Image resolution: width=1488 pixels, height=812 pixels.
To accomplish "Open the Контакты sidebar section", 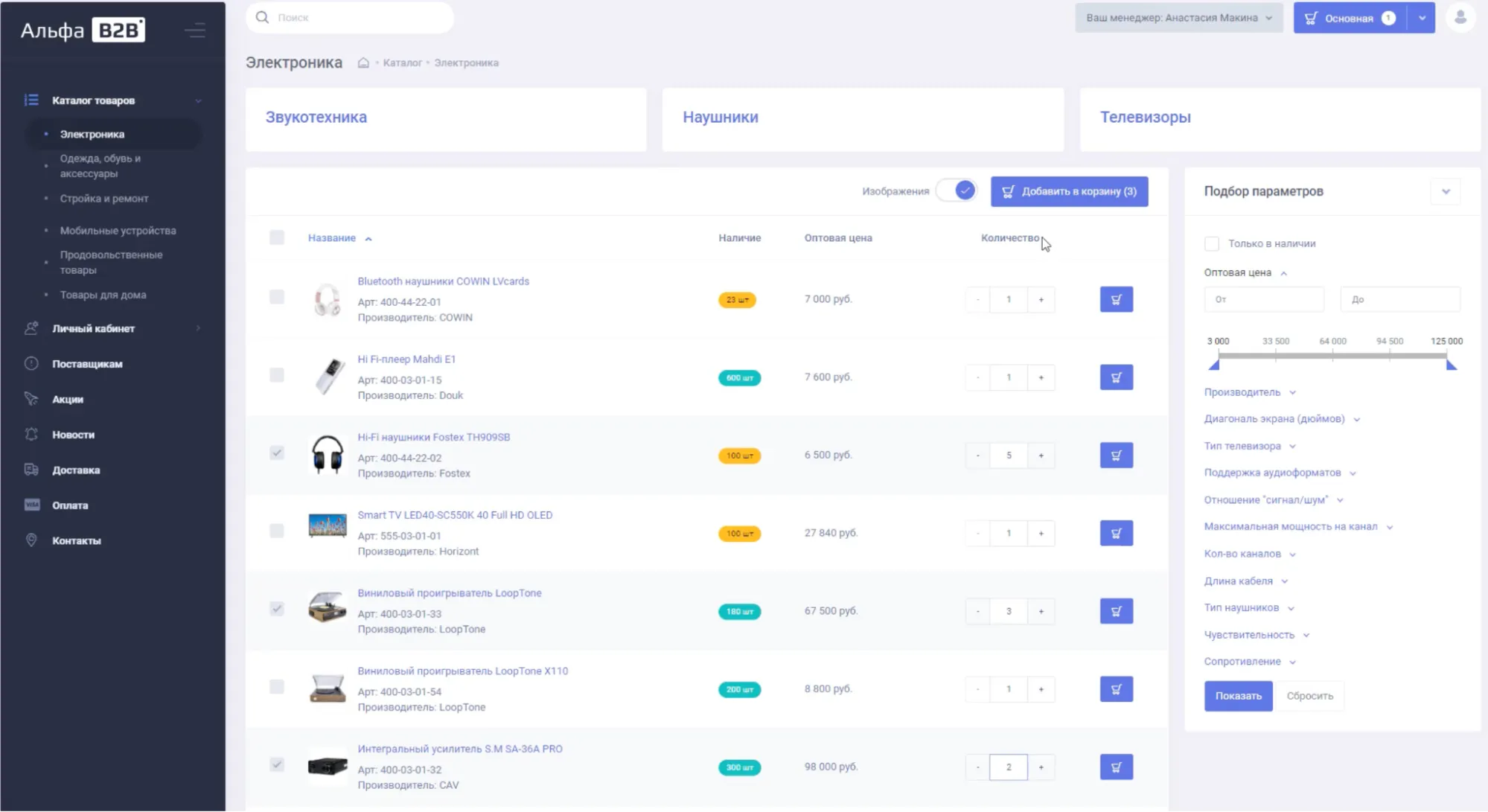I will (76, 540).
